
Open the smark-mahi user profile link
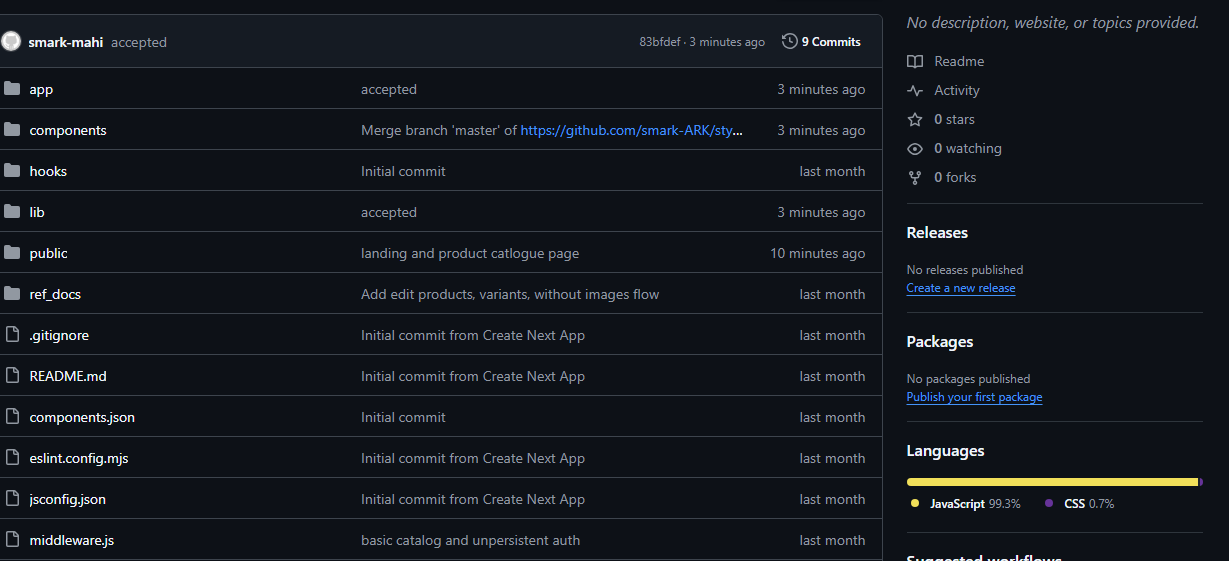pyautogui.click(x=66, y=42)
